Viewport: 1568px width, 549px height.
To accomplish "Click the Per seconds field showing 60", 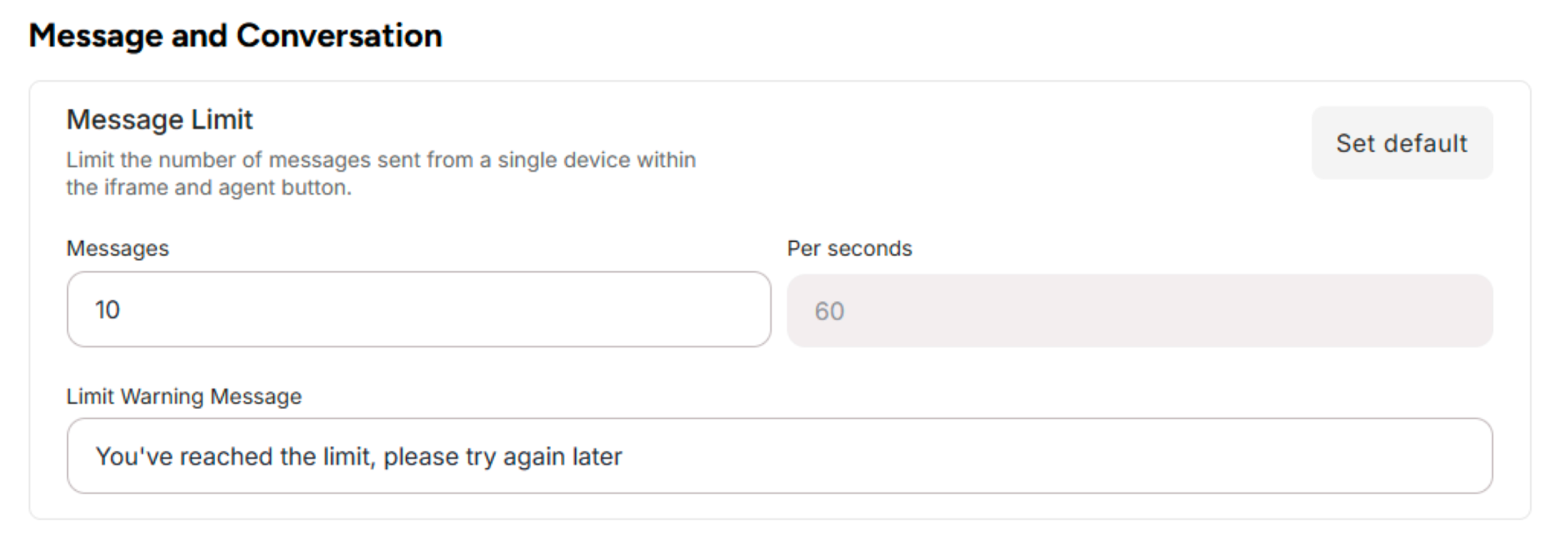I will tap(1138, 310).
